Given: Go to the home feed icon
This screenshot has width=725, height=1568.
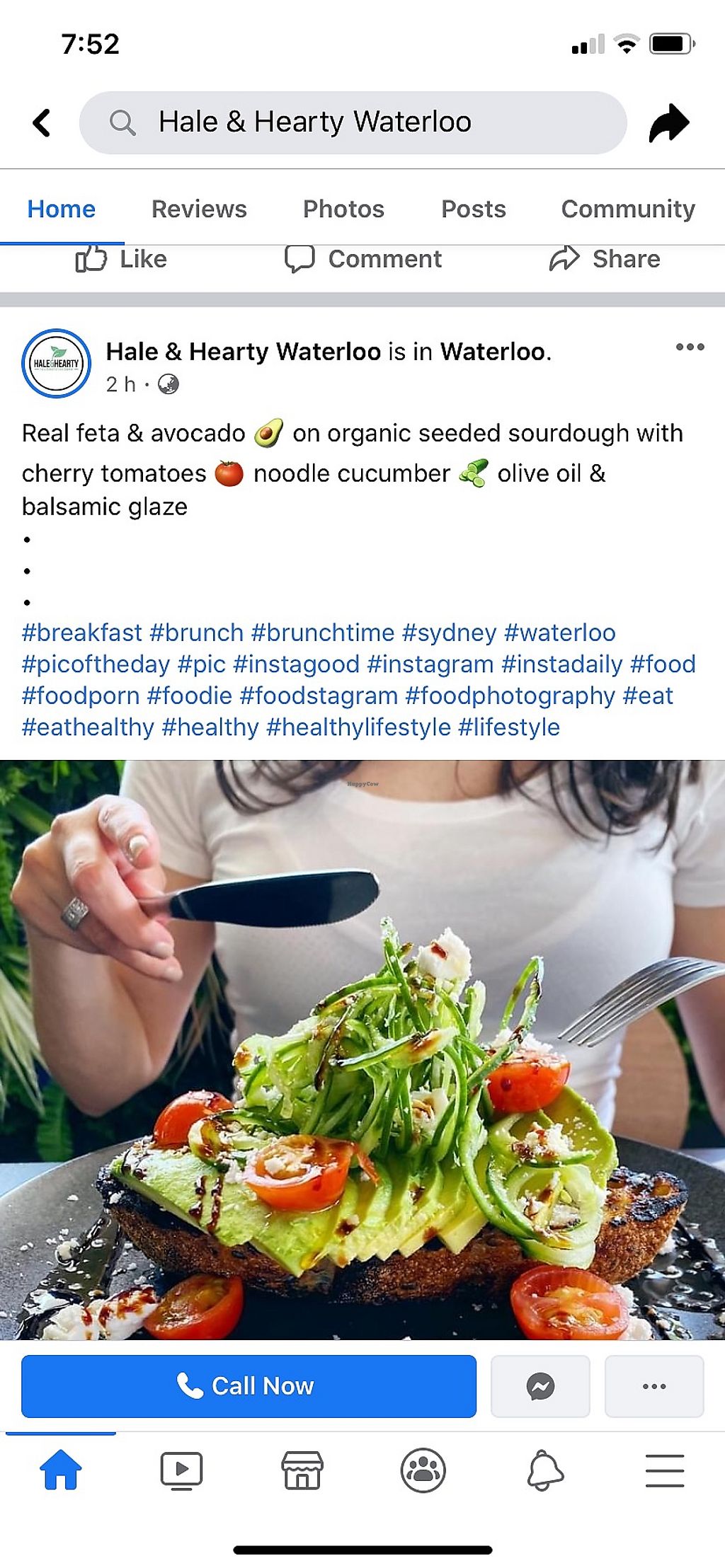Looking at the screenshot, I should [x=61, y=1470].
